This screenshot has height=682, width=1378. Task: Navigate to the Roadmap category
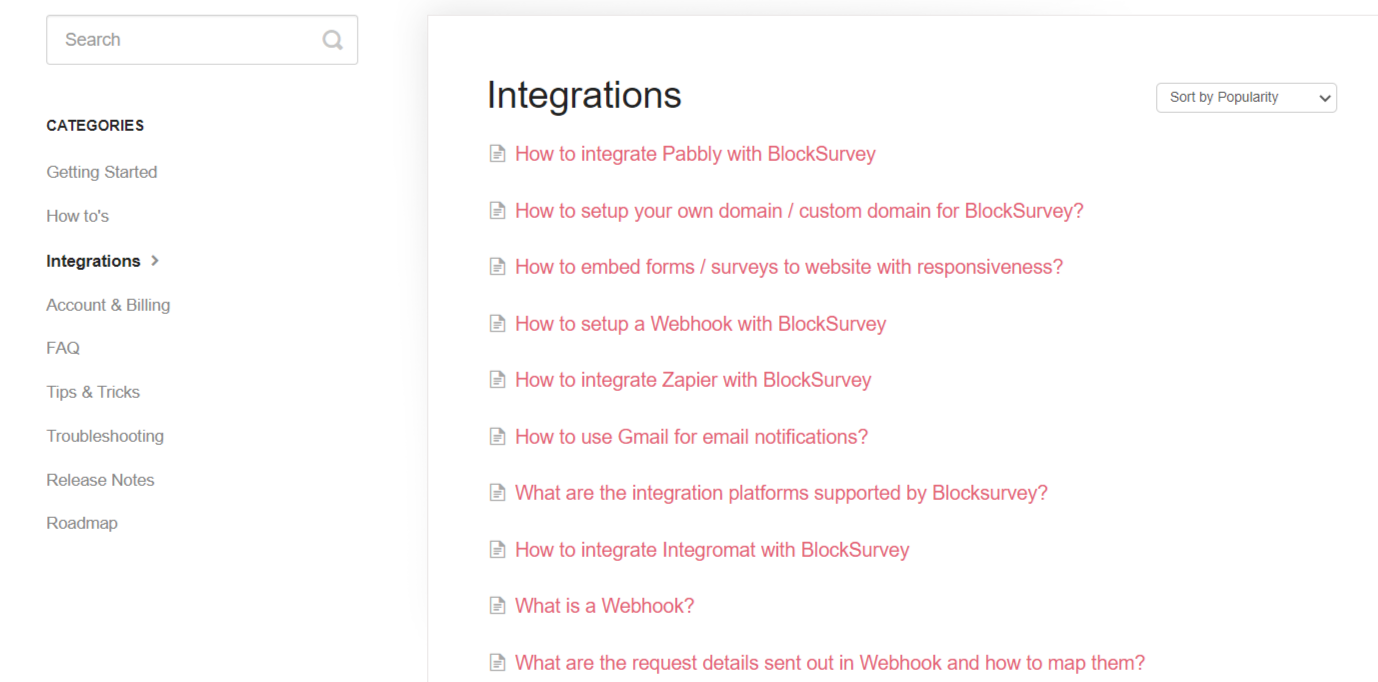tap(82, 523)
